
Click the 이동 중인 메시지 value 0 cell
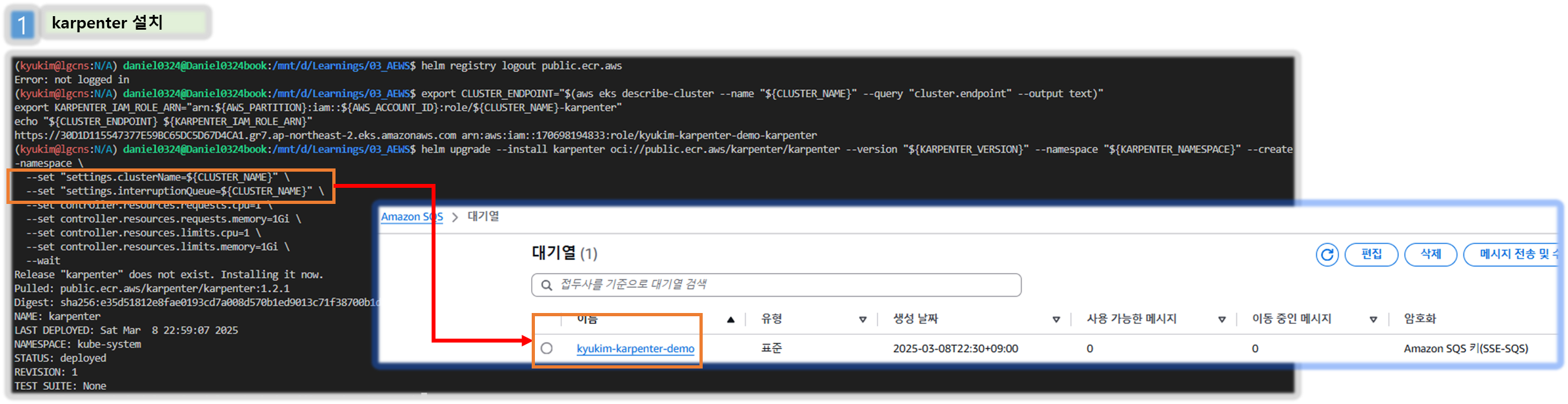pyautogui.click(x=1255, y=348)
